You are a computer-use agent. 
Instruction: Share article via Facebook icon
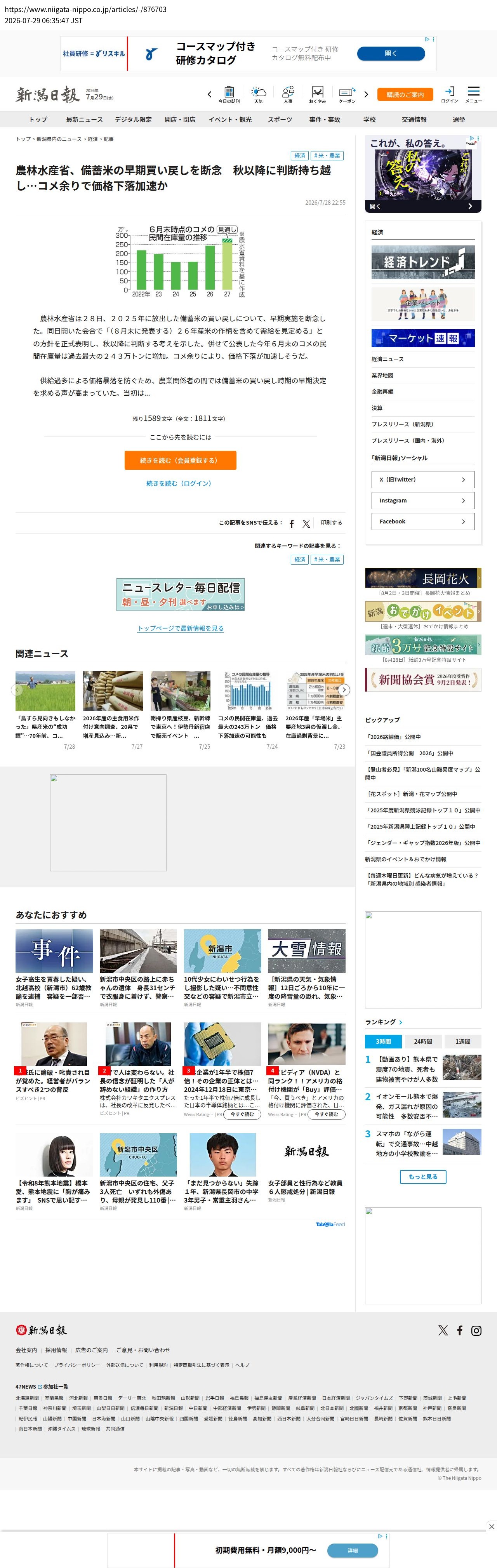[291, 523]
